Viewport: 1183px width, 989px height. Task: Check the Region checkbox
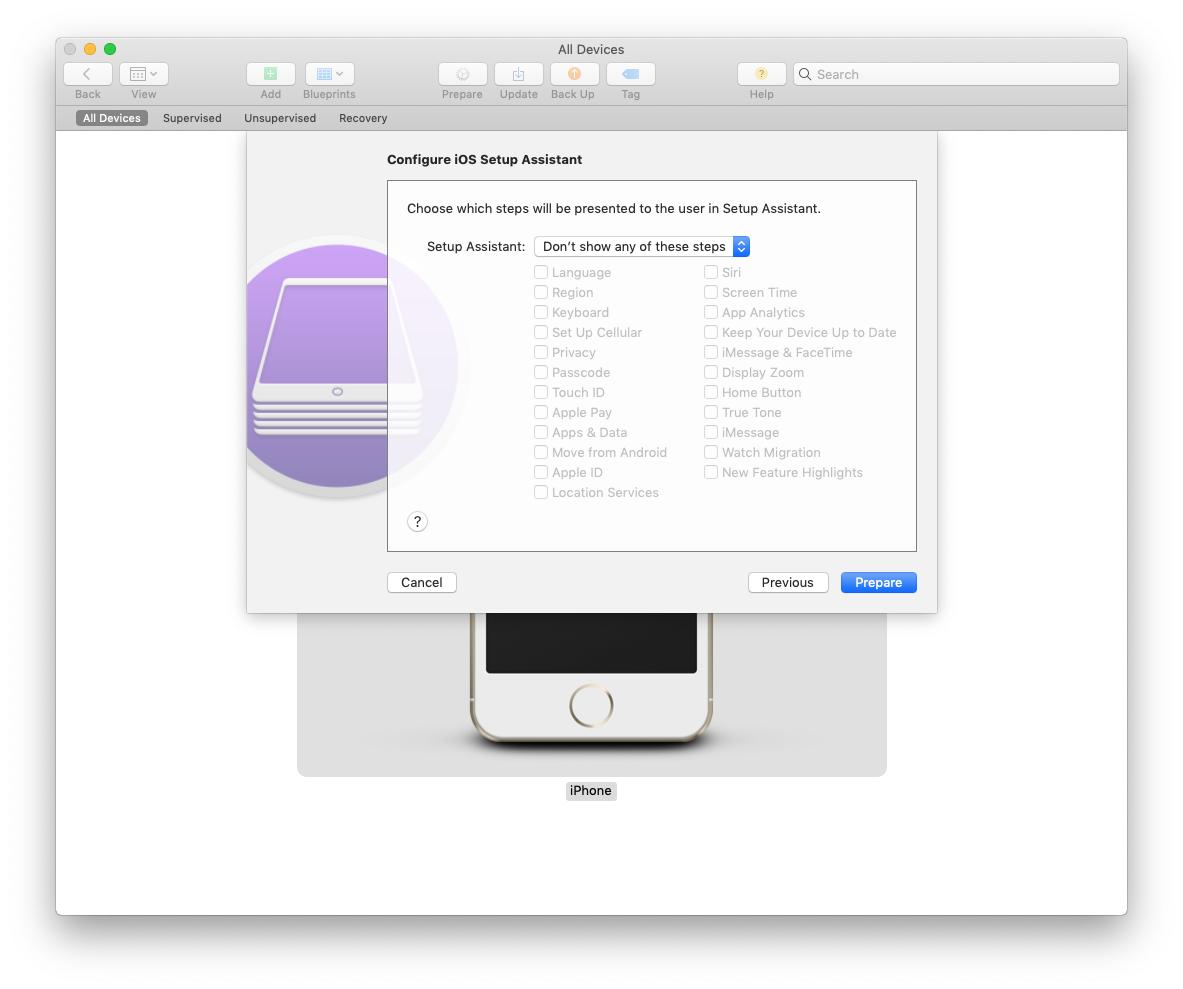541,292
